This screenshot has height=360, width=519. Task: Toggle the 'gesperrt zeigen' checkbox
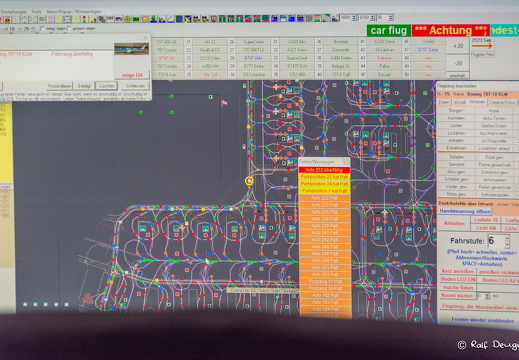pyautogui.click(x=69, y=29)
